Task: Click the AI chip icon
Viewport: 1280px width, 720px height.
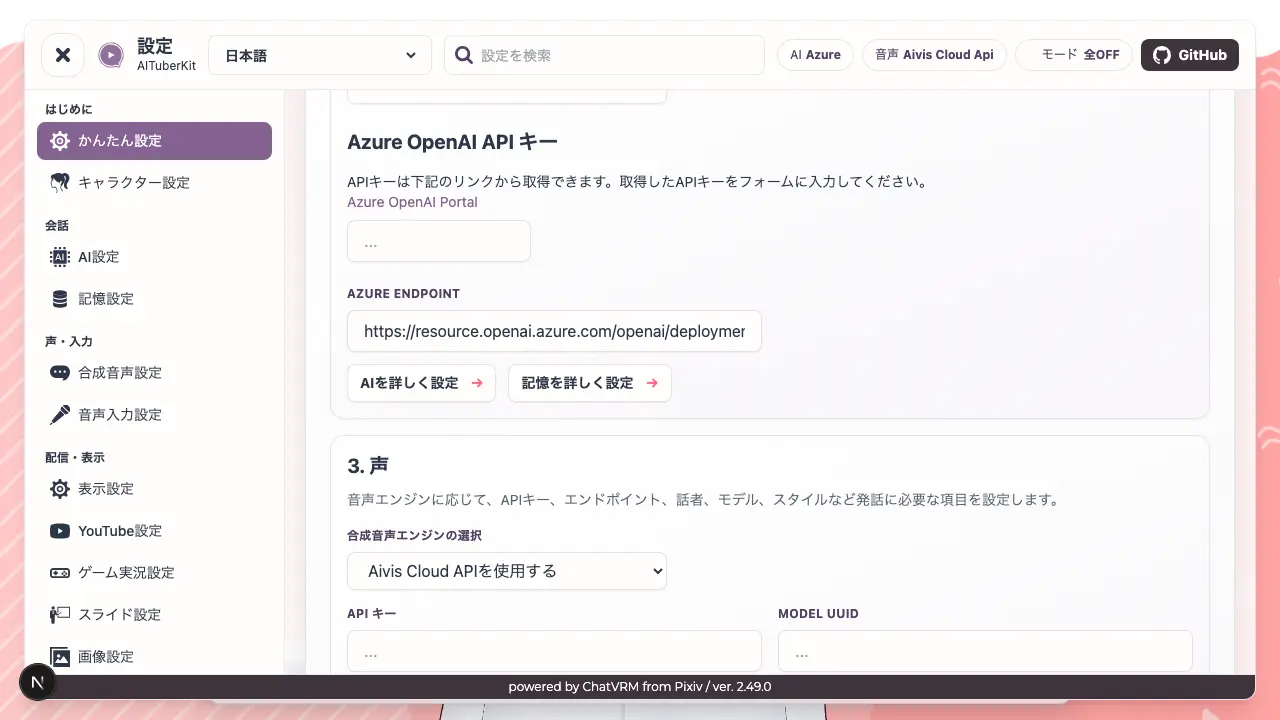Action: click(x=60, y=257)
